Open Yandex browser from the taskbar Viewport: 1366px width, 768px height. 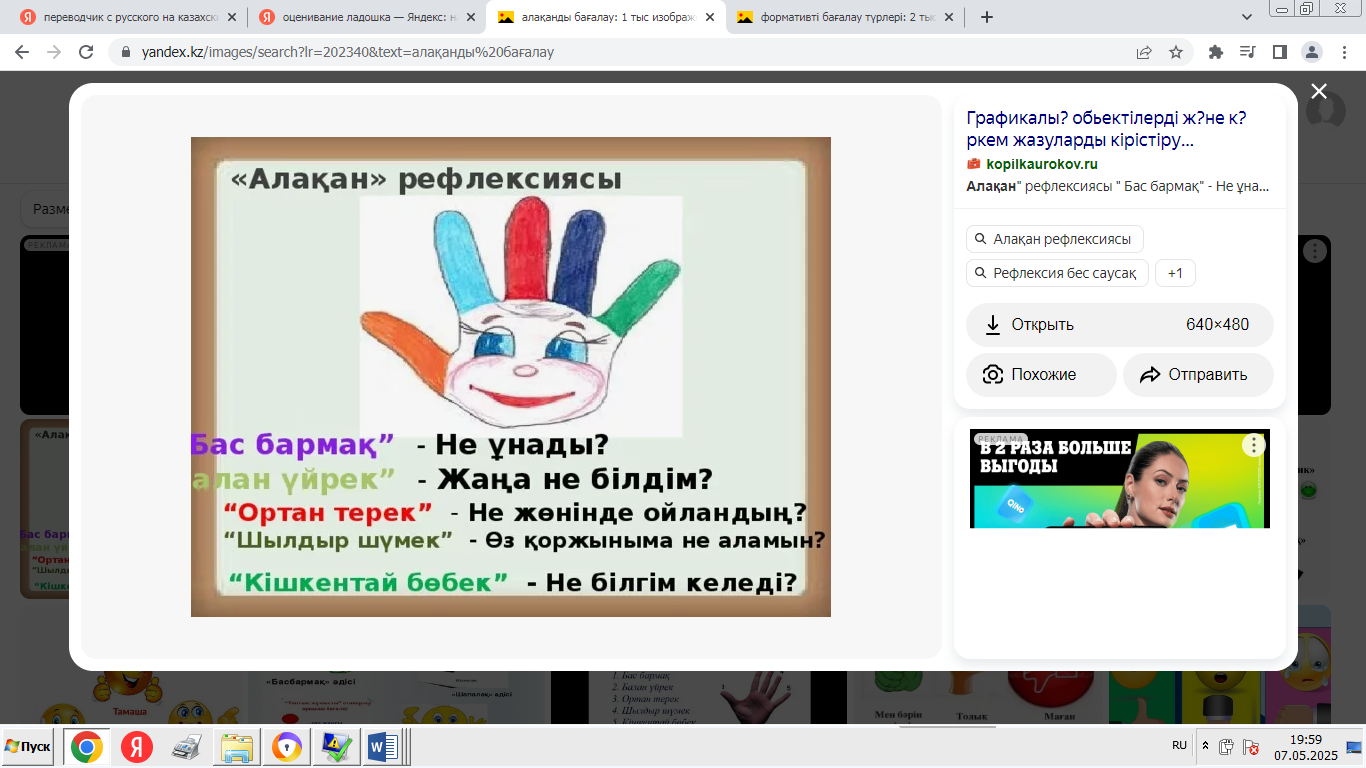coord(137,747)
